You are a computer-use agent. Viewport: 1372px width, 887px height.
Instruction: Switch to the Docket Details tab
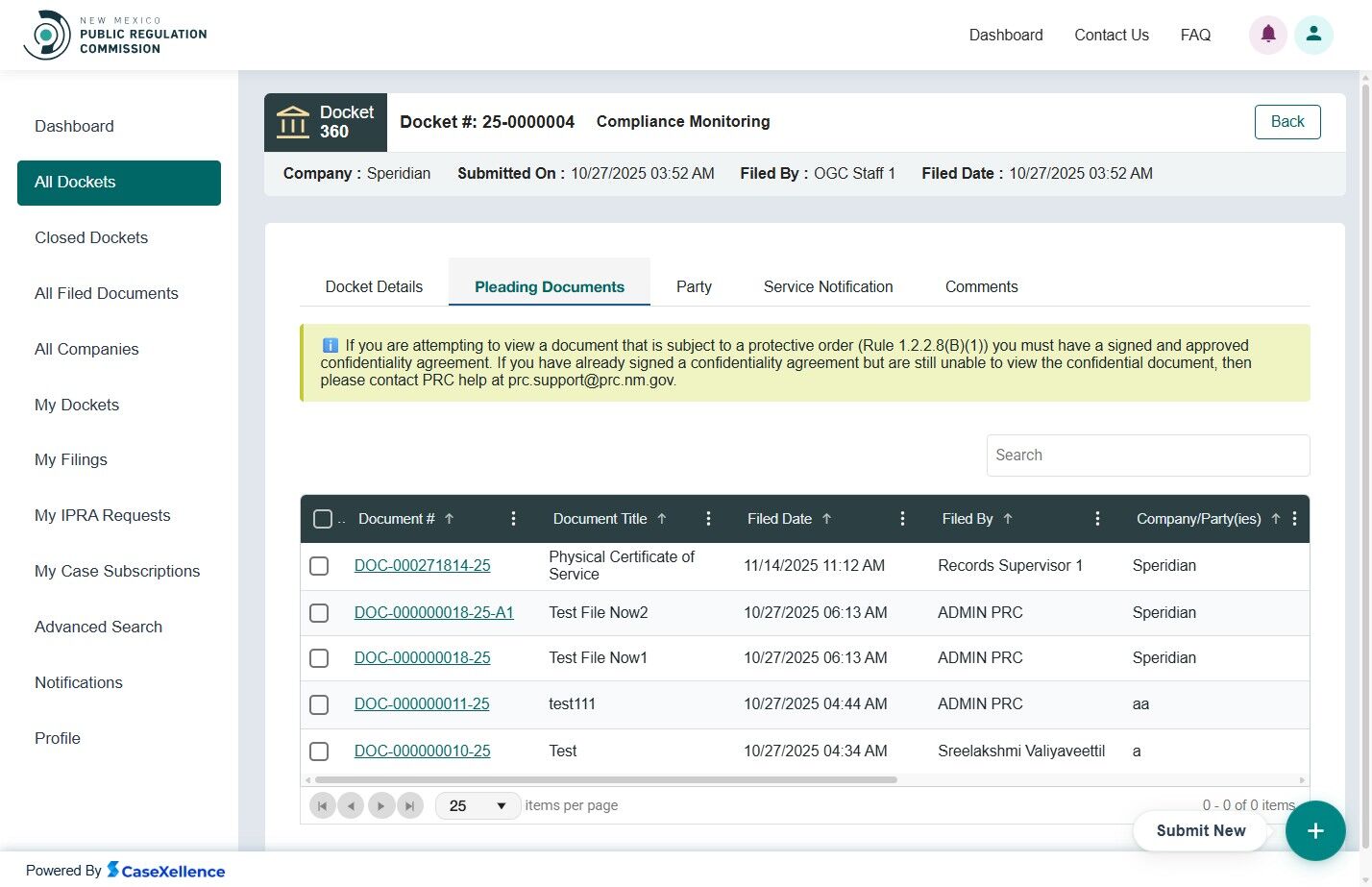[374, 286]
